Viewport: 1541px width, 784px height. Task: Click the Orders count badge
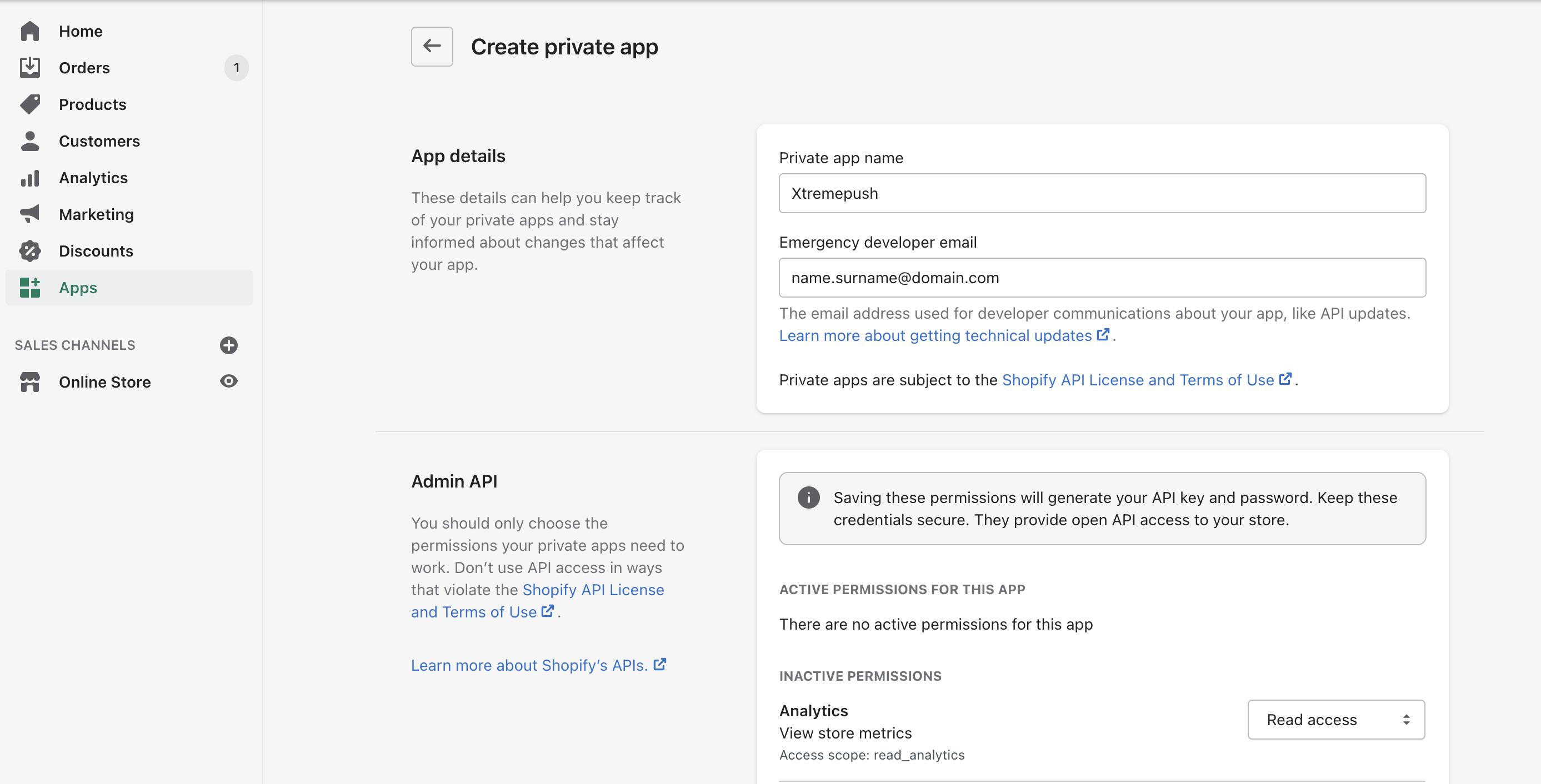(236, 68)
